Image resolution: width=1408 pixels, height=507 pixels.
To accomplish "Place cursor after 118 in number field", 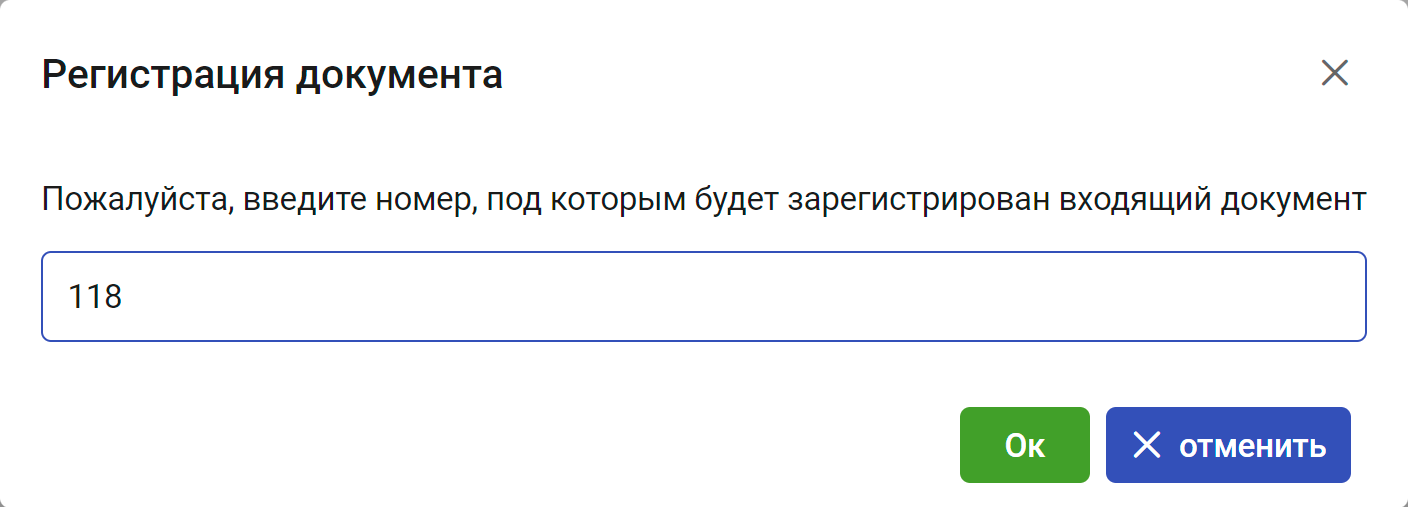I will [126, 297].
